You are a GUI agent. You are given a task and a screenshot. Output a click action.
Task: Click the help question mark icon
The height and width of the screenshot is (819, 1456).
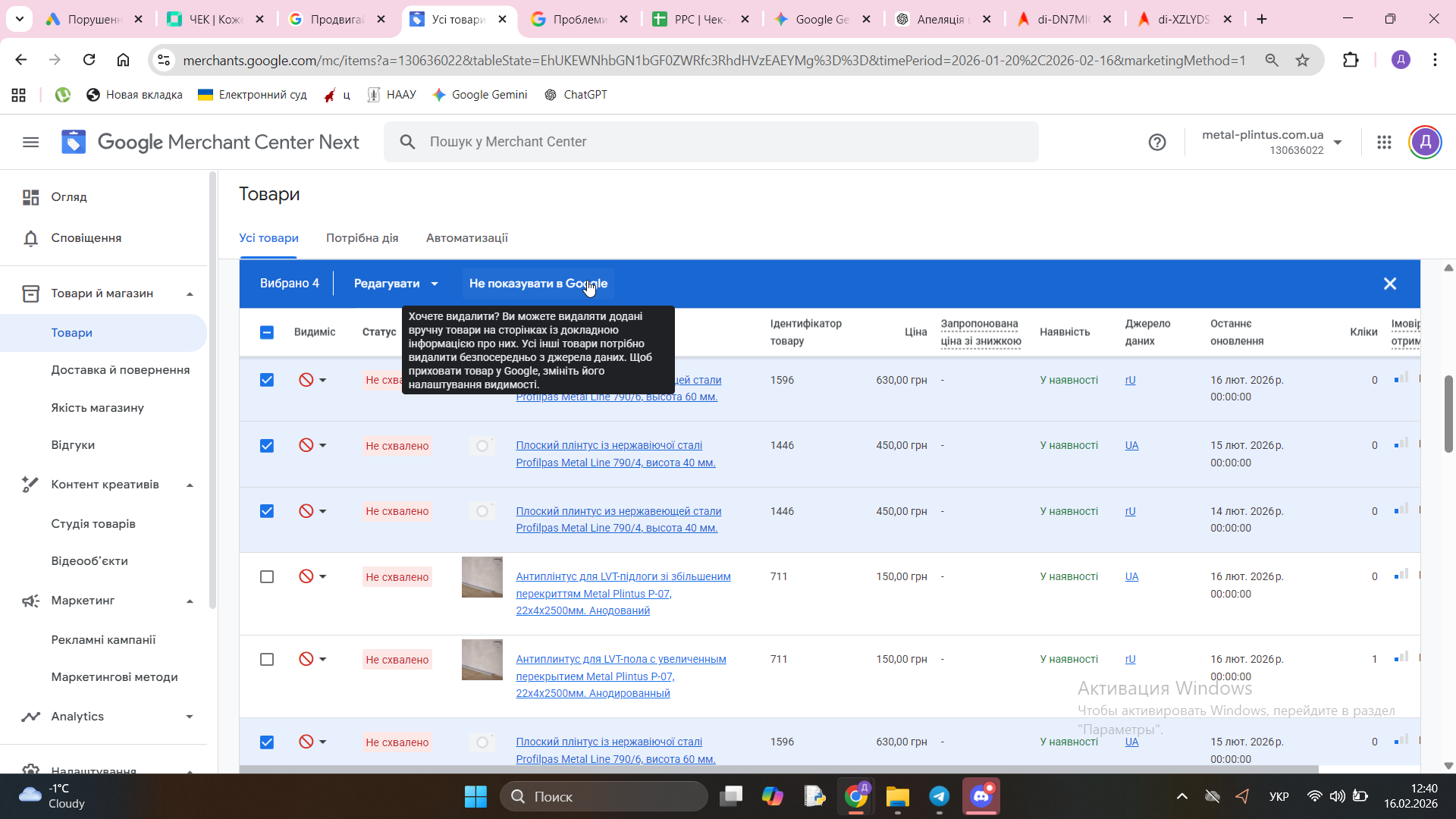(x=1156, y=142)
